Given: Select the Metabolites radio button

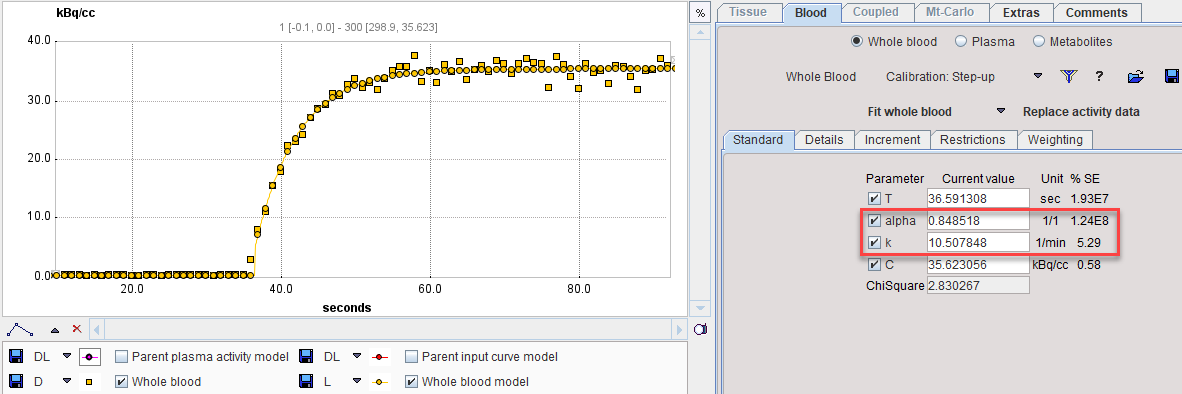Looking at the screenshot, I should (1038, 41).
